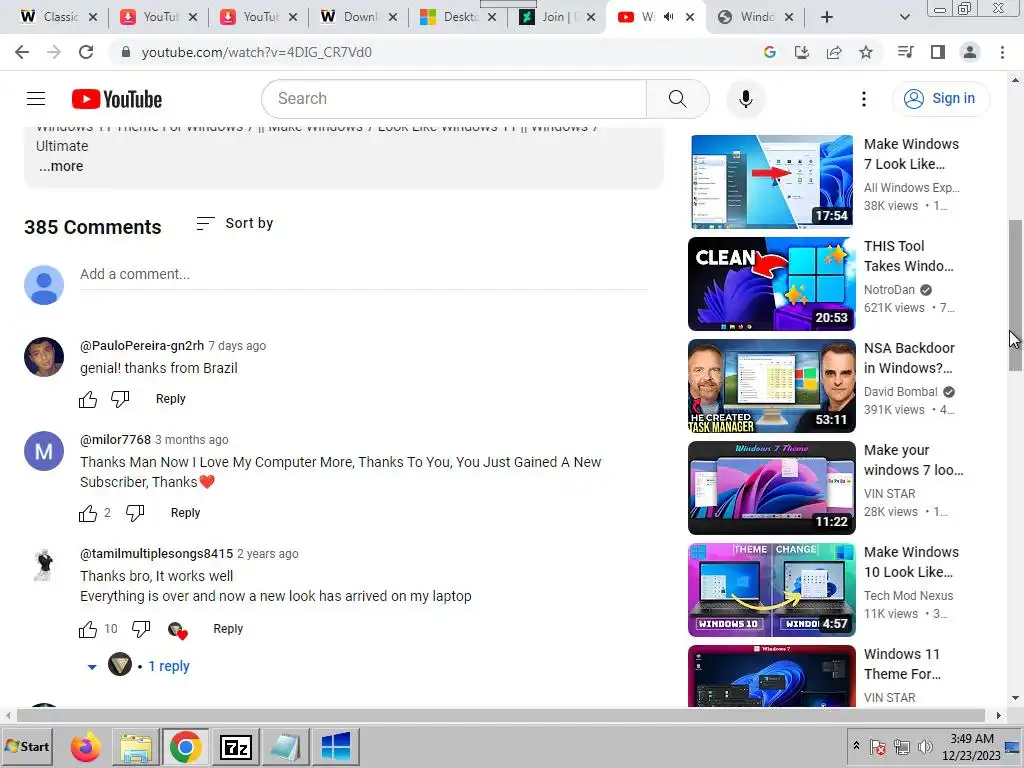Click the Start button
Screen dimensions: 1024x768
(x=27, y=746)
